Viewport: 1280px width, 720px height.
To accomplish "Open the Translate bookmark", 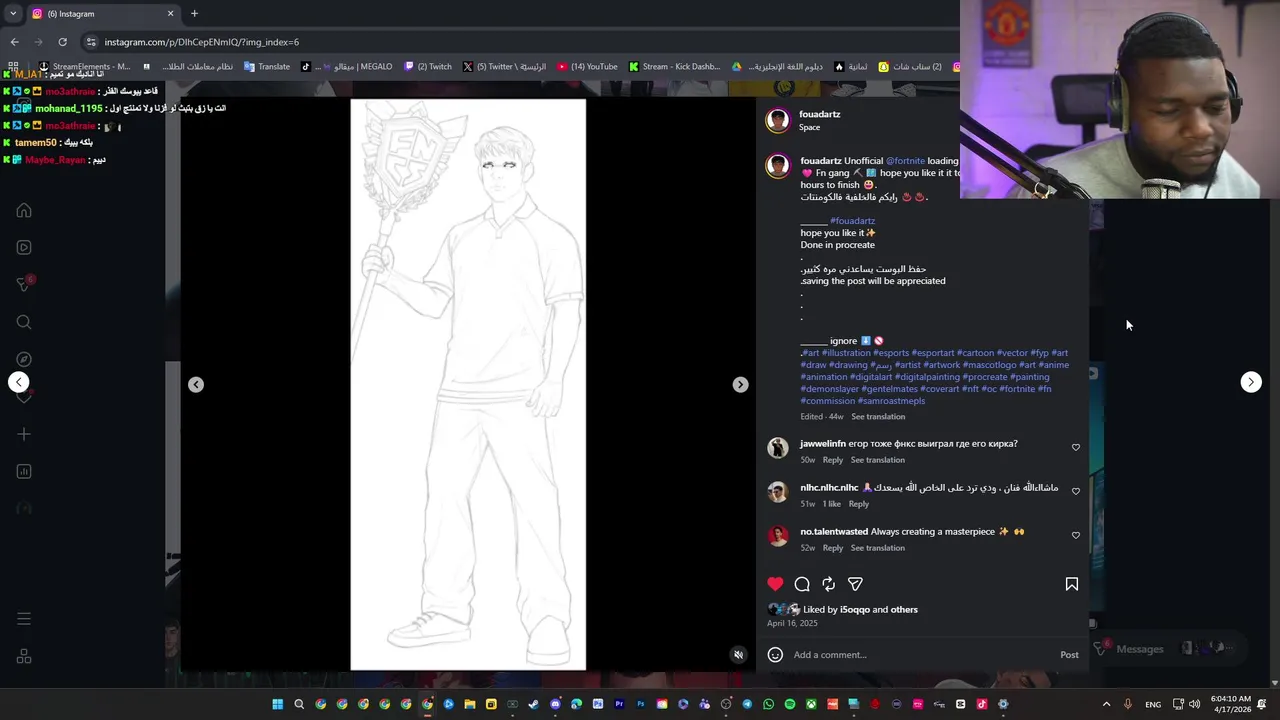I will (267, 67).
